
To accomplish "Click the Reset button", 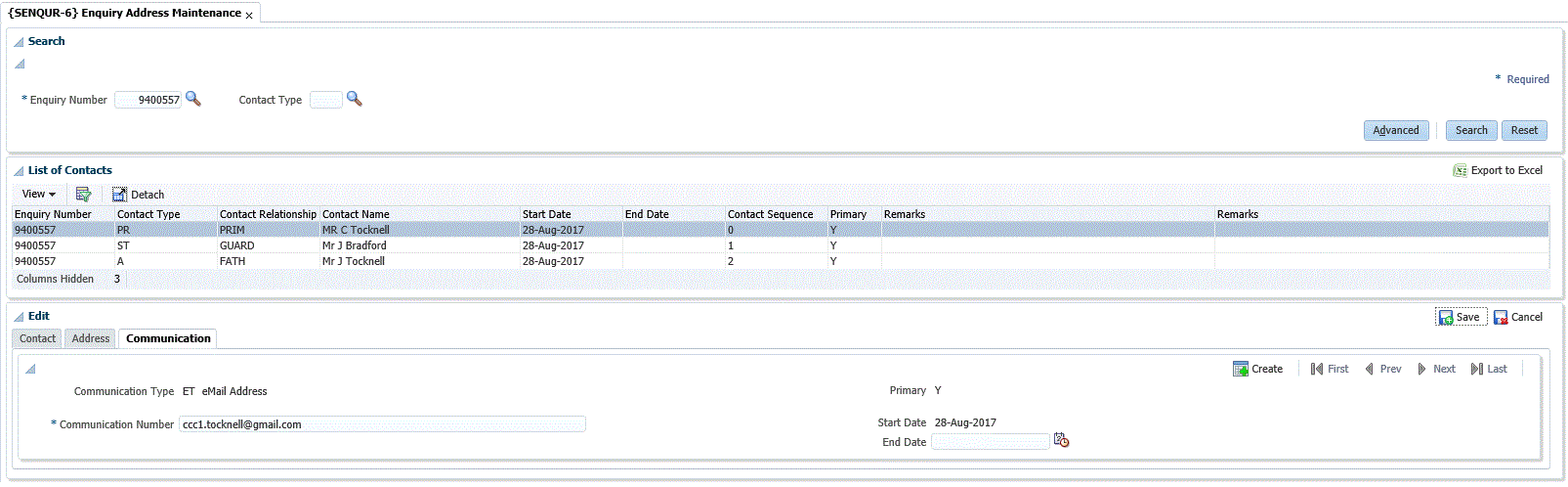I will (1524, 130).
